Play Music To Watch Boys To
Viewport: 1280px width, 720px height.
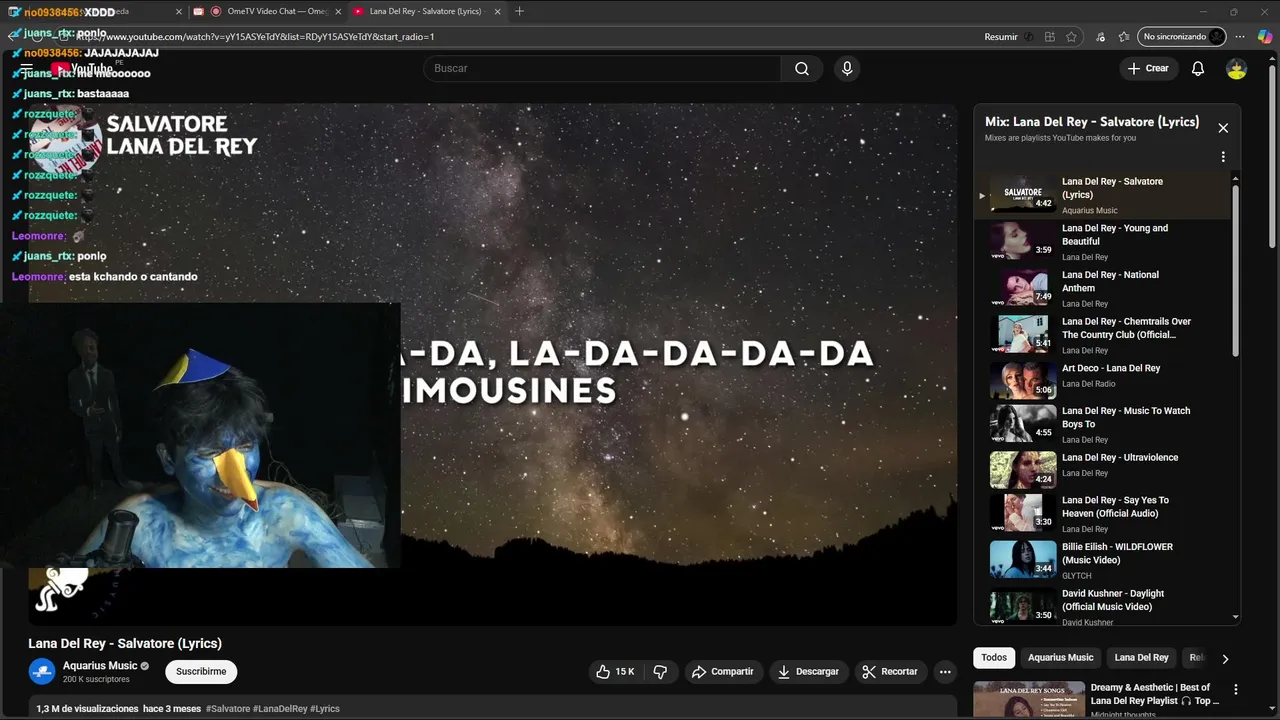[x=1103, y=424]
